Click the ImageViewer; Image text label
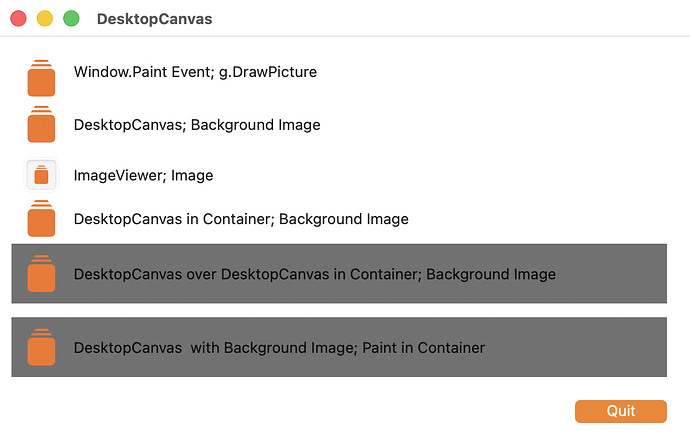This screenshot has height=446, width=690. [x=143, y=175]
